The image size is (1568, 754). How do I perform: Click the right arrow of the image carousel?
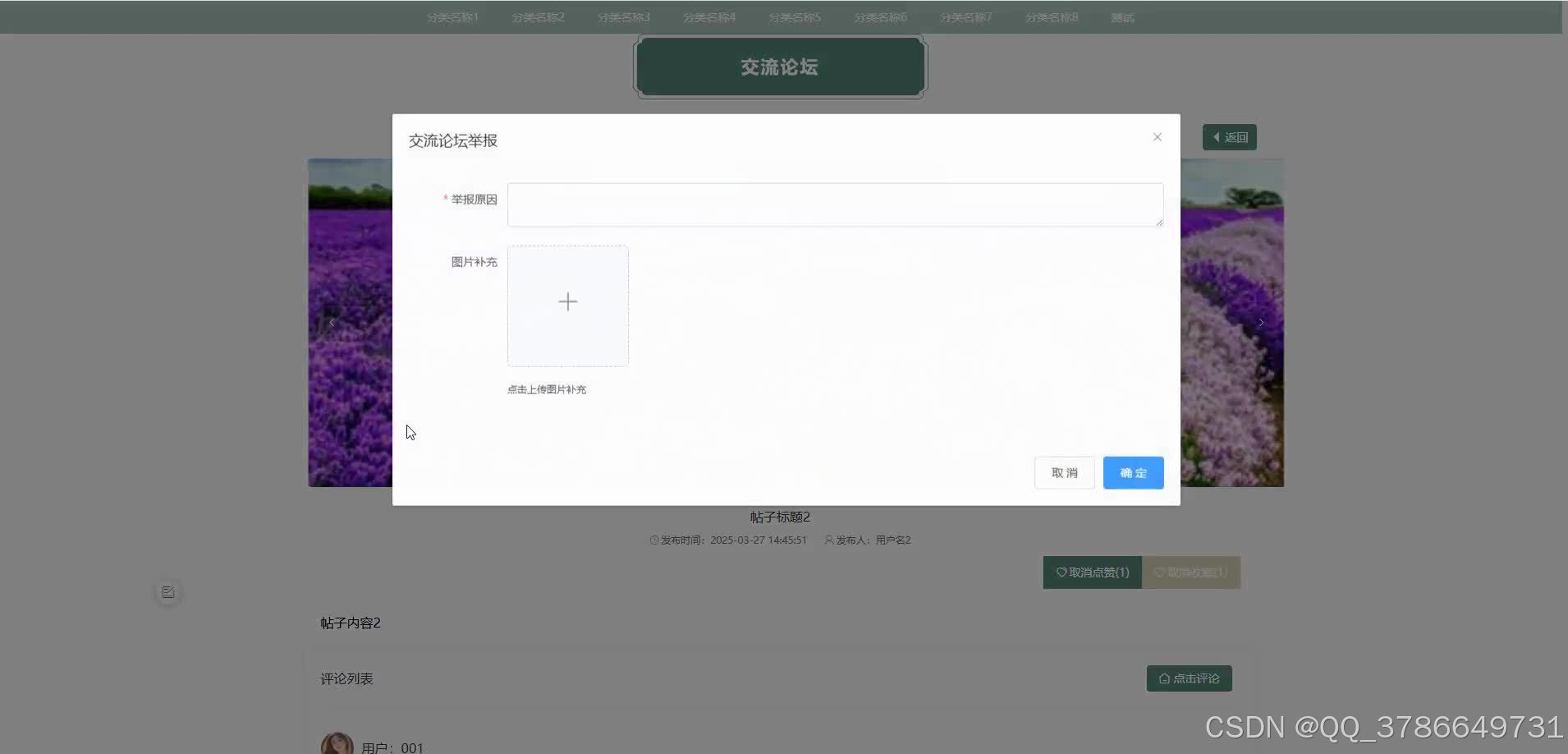tap(1261, 322)
